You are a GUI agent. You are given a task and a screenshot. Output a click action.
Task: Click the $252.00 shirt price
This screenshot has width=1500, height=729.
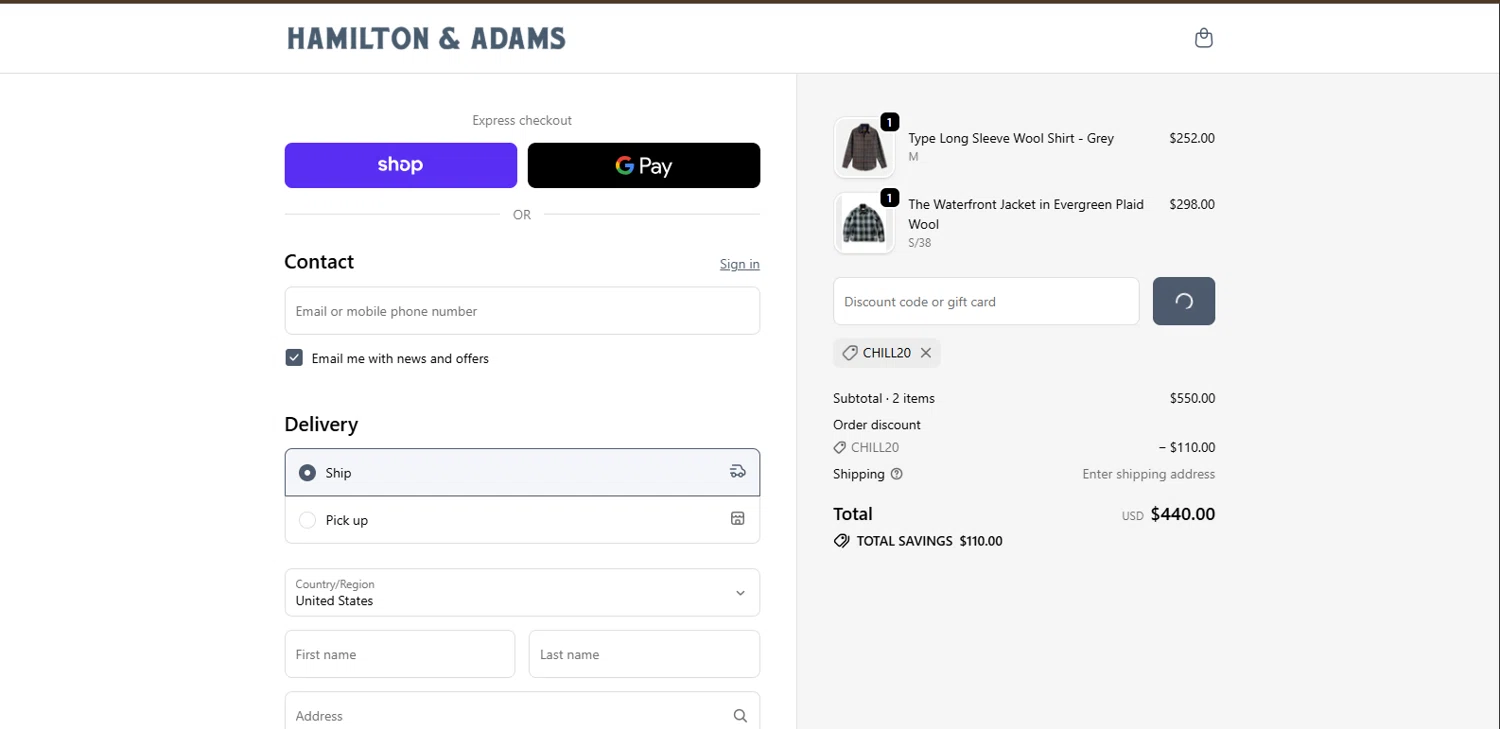(1192, 138)
